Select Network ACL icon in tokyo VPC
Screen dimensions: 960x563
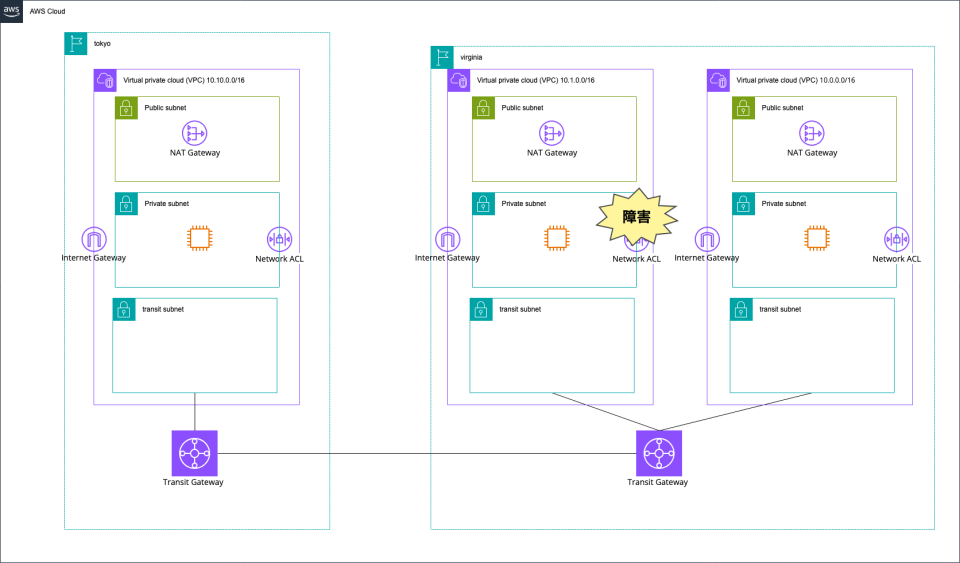[x=279, y=239]
